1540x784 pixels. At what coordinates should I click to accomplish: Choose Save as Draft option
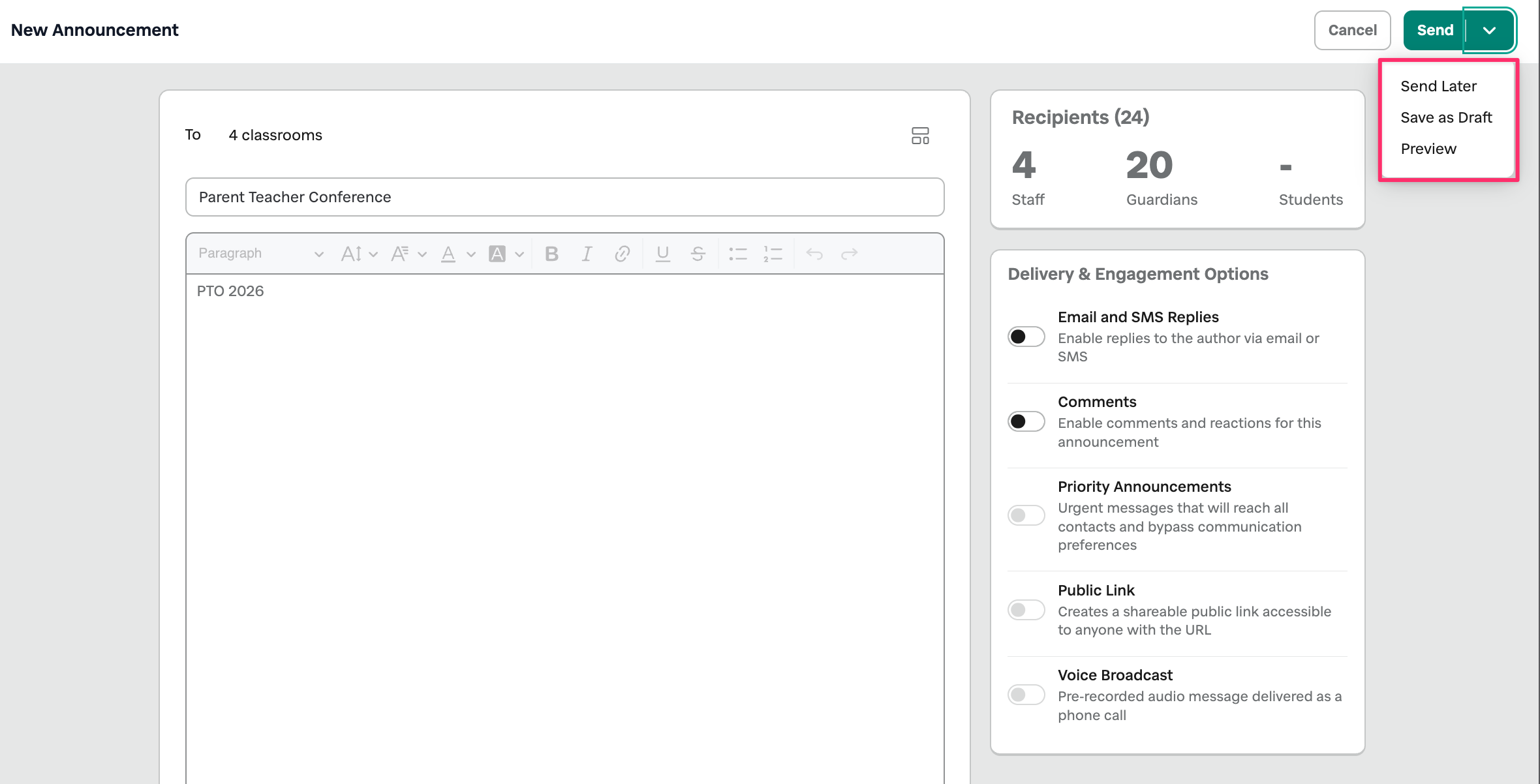[x=1446, y=117]
